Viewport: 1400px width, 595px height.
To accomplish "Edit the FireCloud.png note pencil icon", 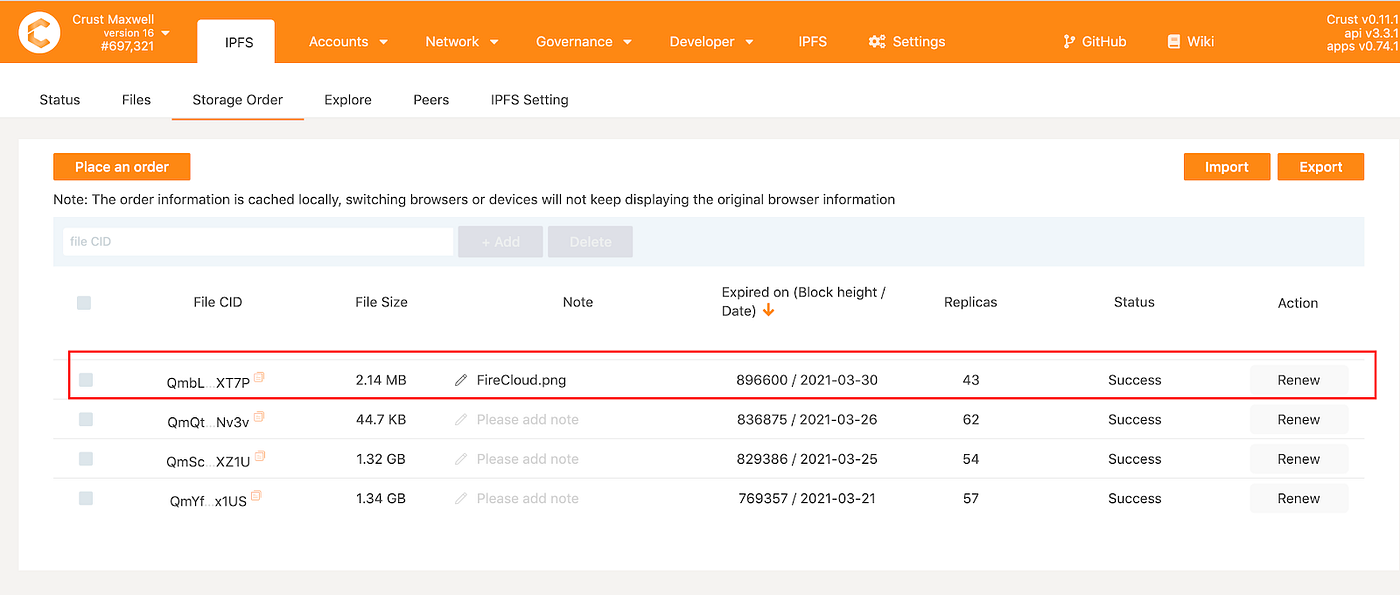I will [461, 380].
